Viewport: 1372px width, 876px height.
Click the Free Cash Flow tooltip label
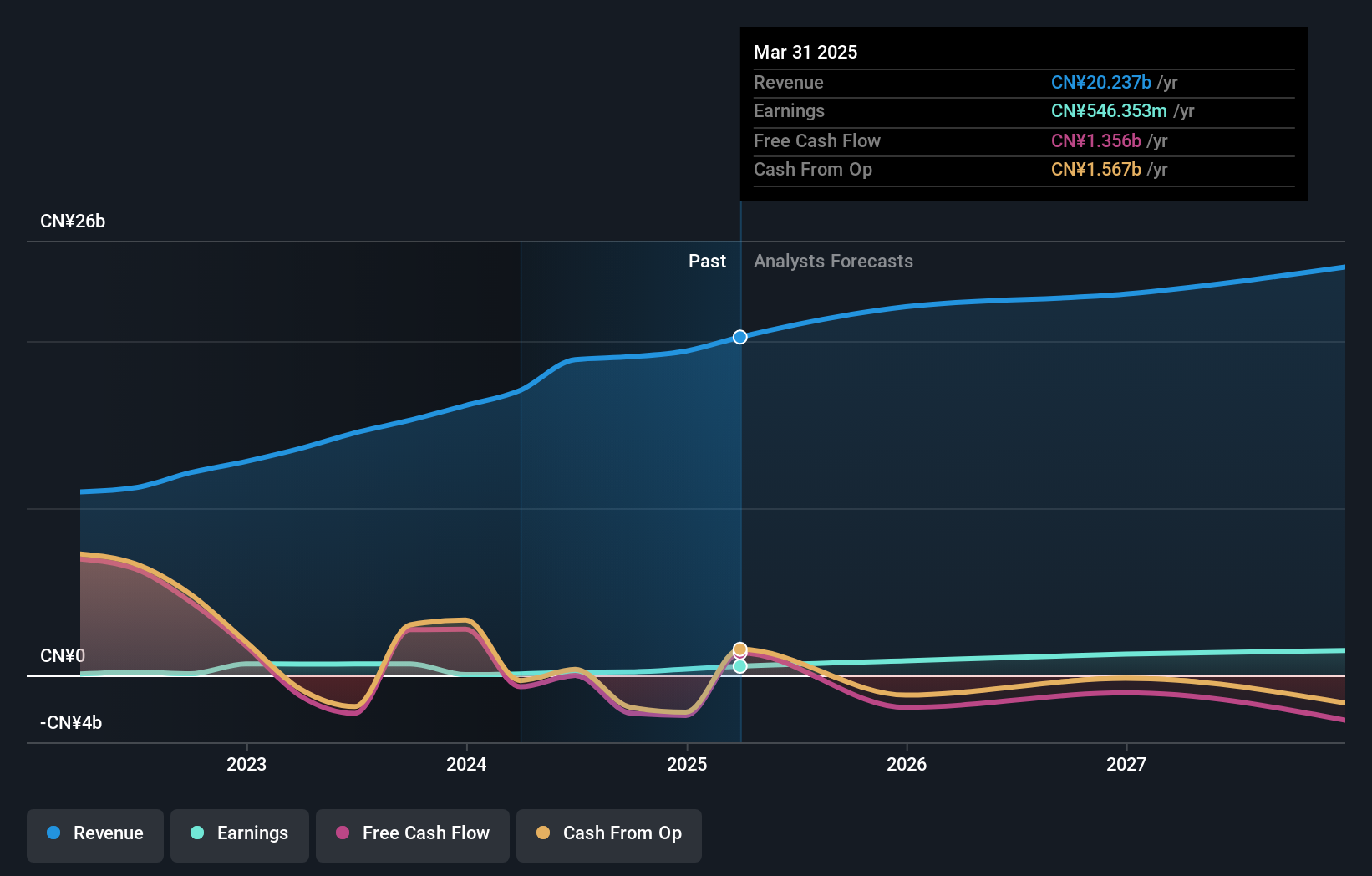coord(817,141)
